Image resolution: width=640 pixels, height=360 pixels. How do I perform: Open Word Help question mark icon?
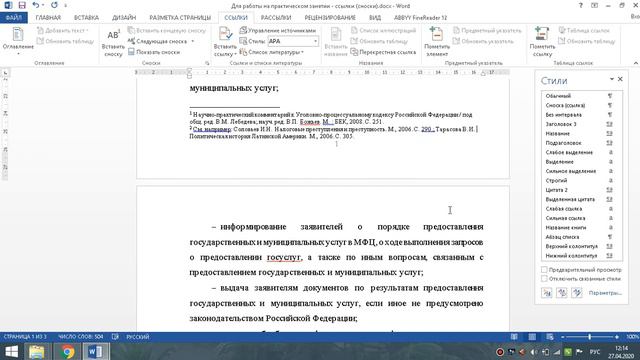pyautogui.click(x=580, y=6)
